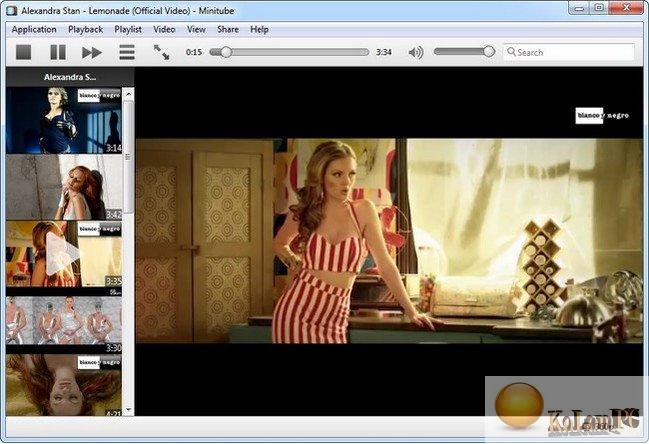Open the Playlist menu

(x=128, y=29)
